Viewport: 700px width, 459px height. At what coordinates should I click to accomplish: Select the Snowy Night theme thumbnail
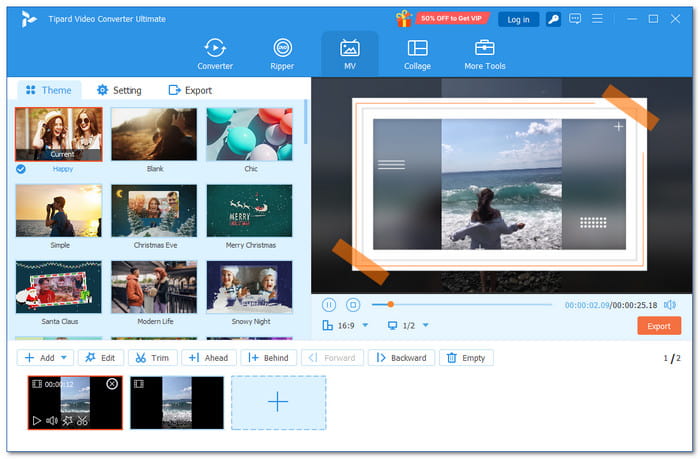coord(250,287)
